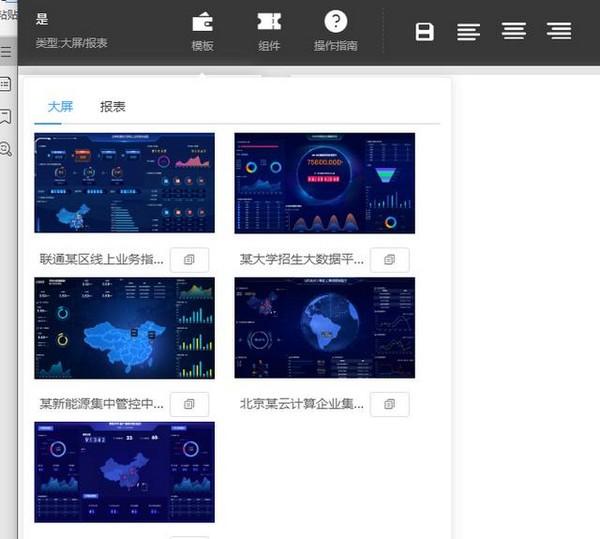
Task: Copy the 联通某区线上业务 template
Action: point(189,260)
